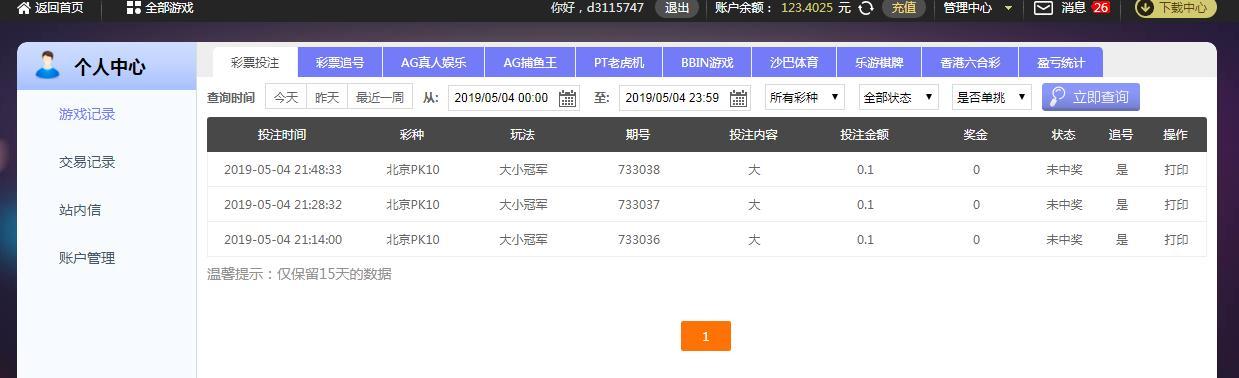This screenshot has height=378, width=1239.
Task: Expand the 所有彩种 dropdown
Action: click(805, 97)
